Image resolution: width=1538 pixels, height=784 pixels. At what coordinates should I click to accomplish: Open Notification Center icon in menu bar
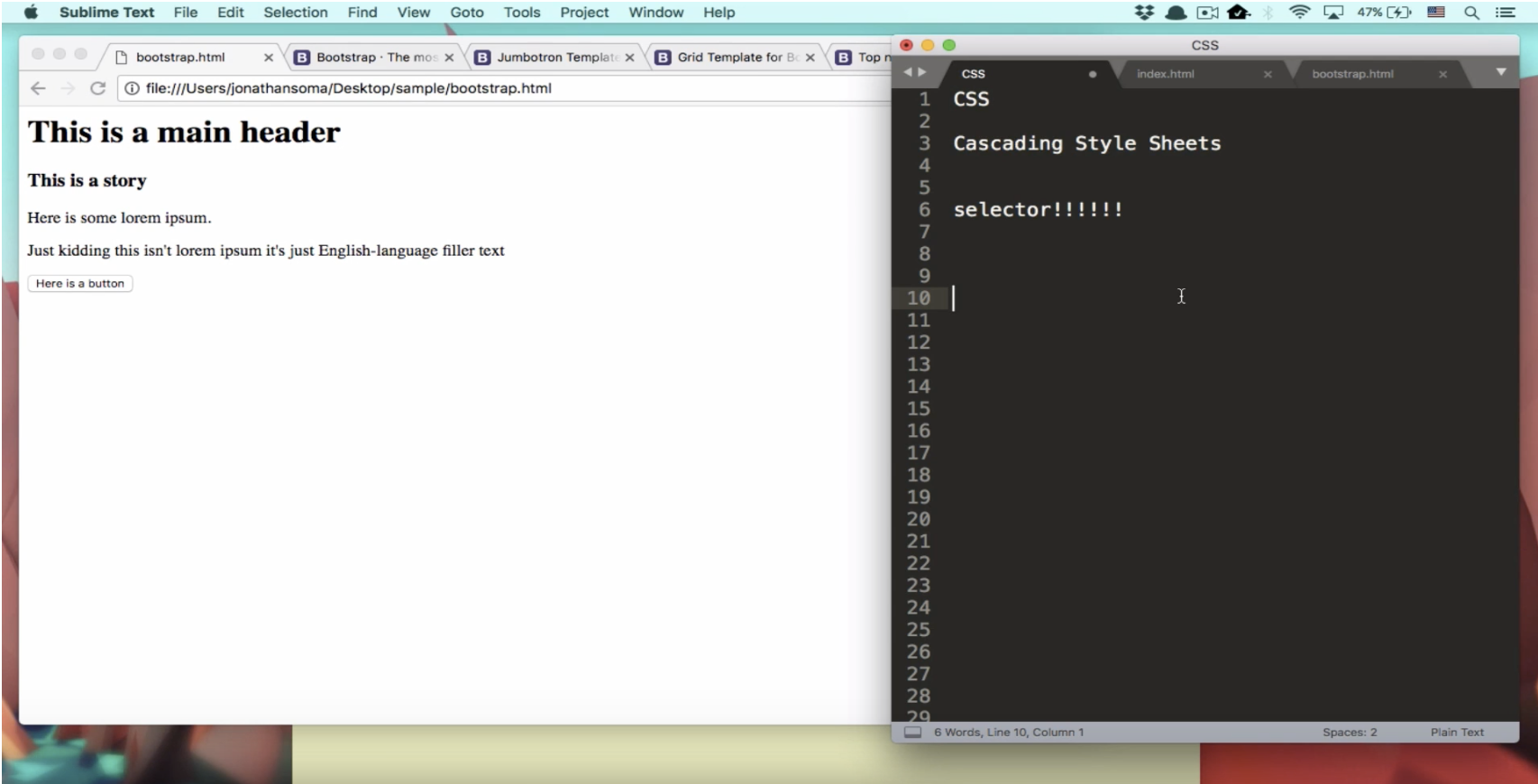click(x=1506, y=13)
